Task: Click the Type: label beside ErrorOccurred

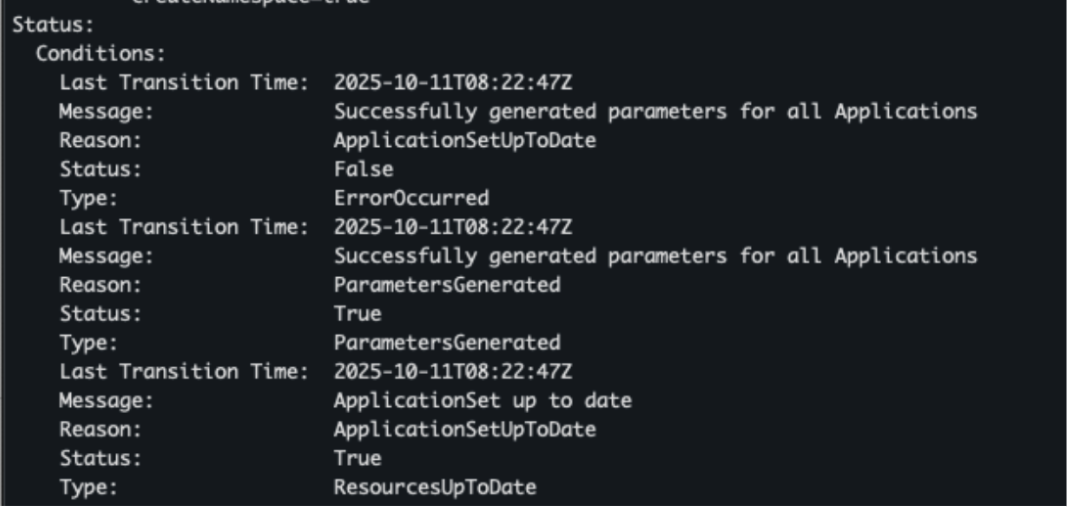Action: pos(89,198)
